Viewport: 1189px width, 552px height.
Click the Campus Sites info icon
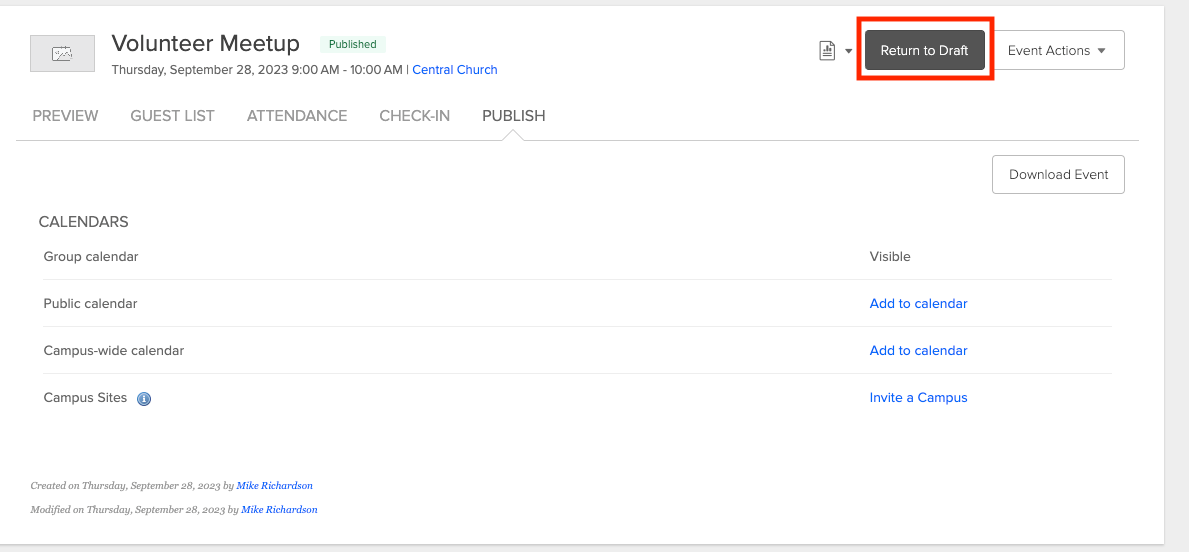[x=144, y=398]
